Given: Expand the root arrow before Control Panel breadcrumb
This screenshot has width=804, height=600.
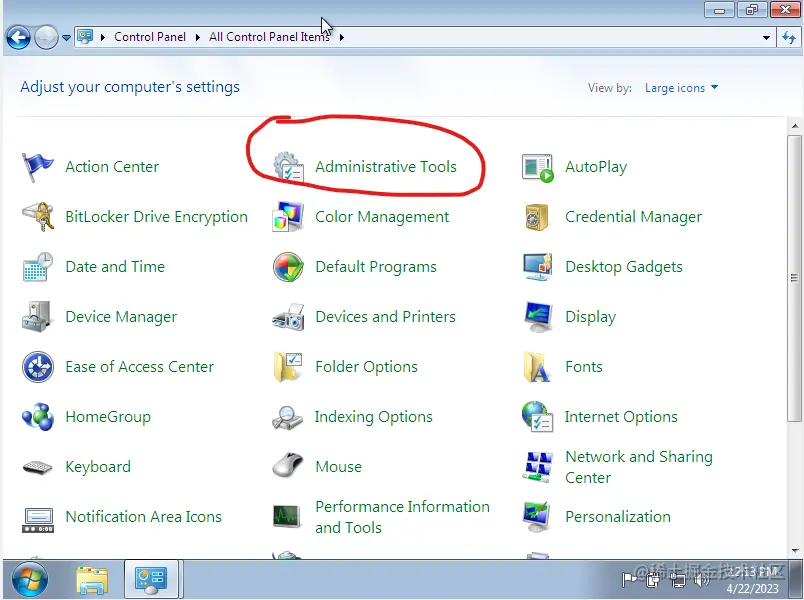Looking at the screenshot, I should click(x=103, y=37).
